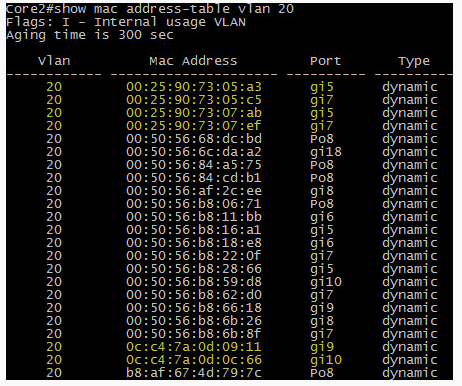Click MAC address 00:50:56:b8:6b:8f
462x386 pixels.
[194, 334]
